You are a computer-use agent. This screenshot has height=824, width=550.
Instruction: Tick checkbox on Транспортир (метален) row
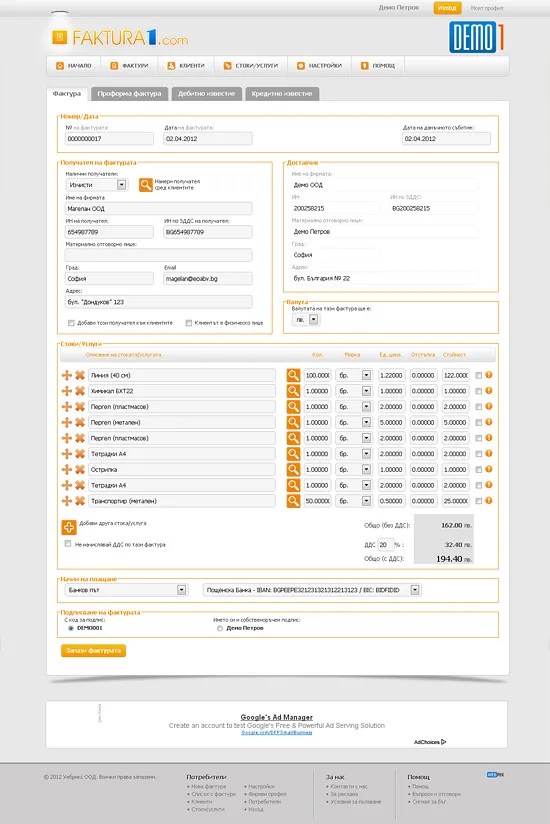coord(479,502)
